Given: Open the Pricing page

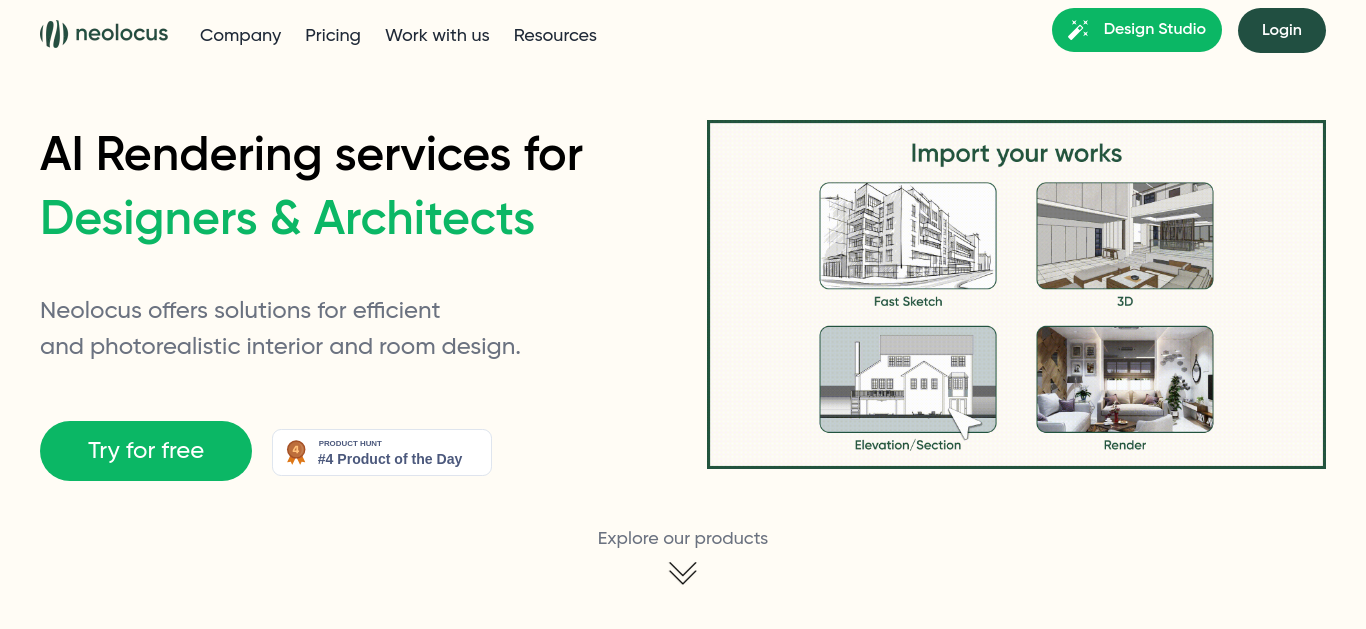Looking at the screenshot, I should click(x=333, y=35).
